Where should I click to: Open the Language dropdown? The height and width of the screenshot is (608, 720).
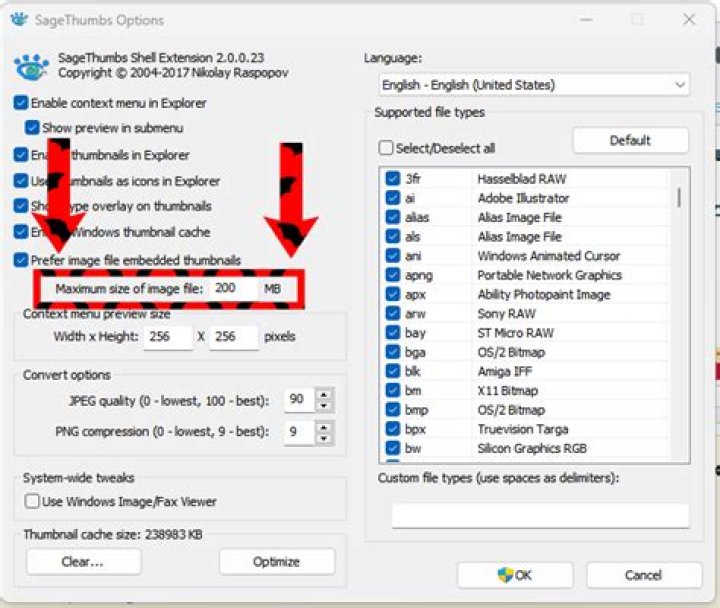pos(534,85)
